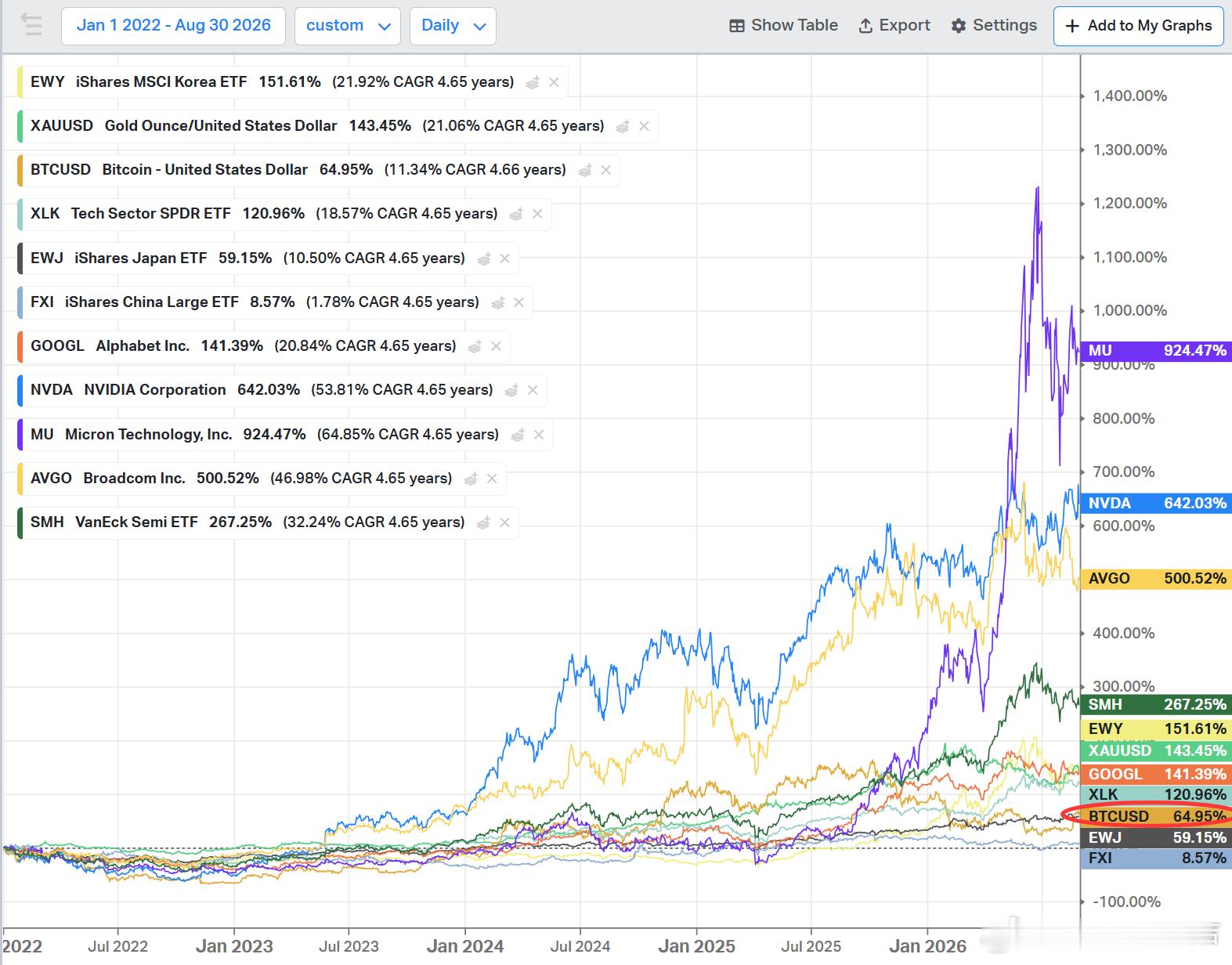1232x965 pixels.
Task: Click the purple MU 924.47% price-scale tag
Action: 1156,351
